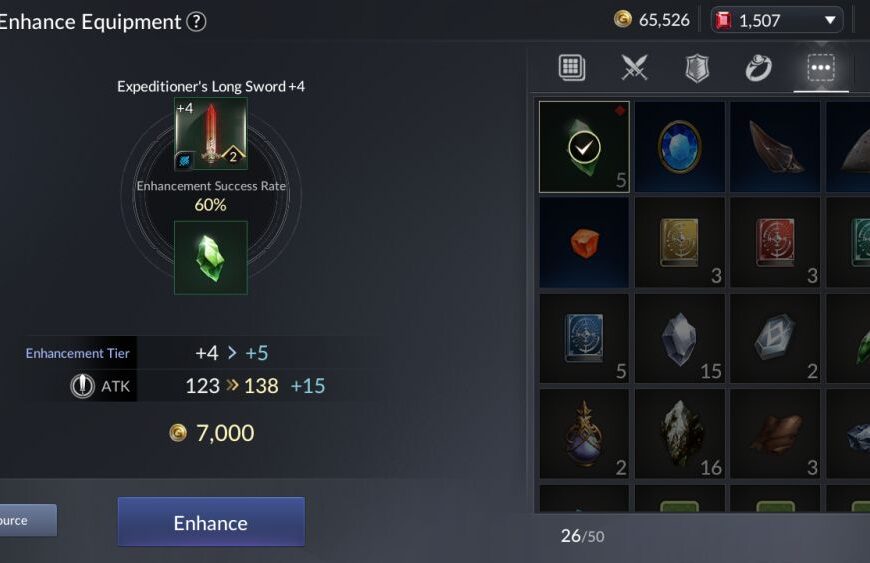Click the Enhance button
This screenshot has width=870, height=563.
[211, 522]
